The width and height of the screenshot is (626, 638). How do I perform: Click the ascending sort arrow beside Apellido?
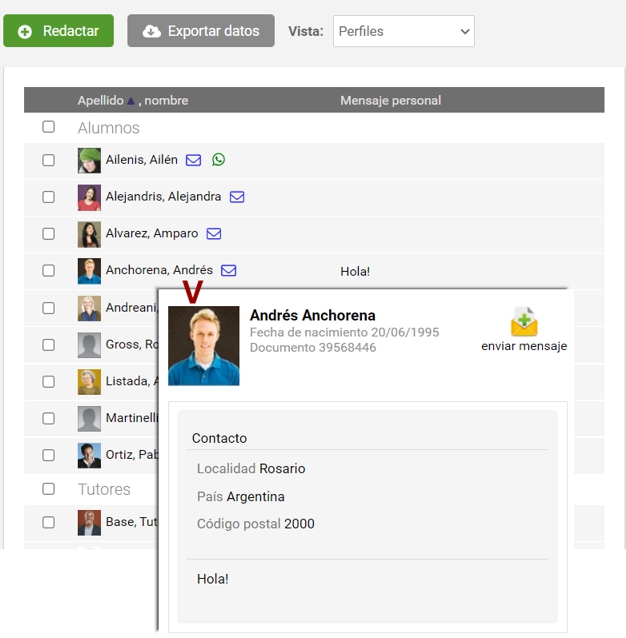(131, 101)
